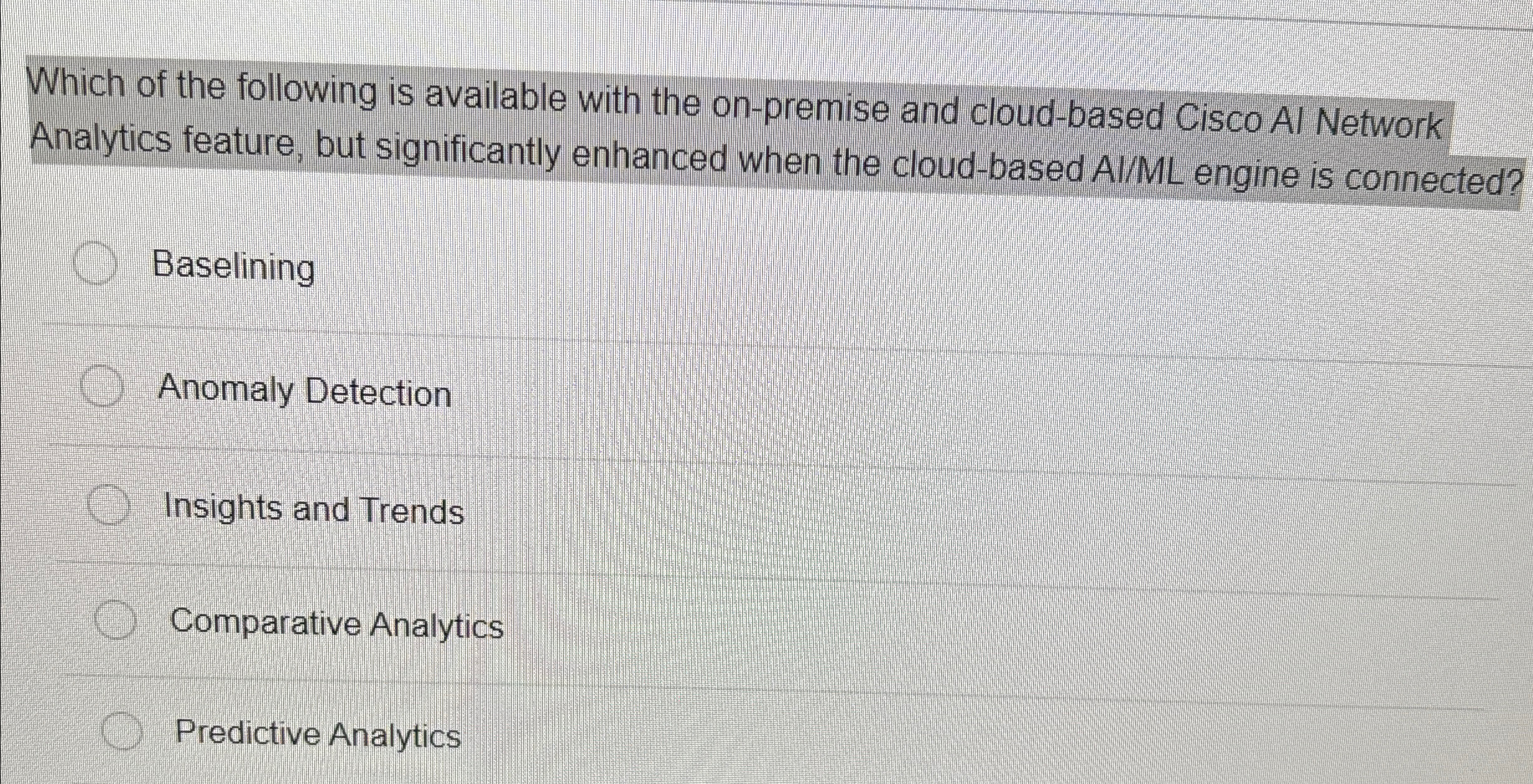Click the Anomaly Detection answer label
The width and height of the screenshot is (1533, 784).
pos(306,392)
